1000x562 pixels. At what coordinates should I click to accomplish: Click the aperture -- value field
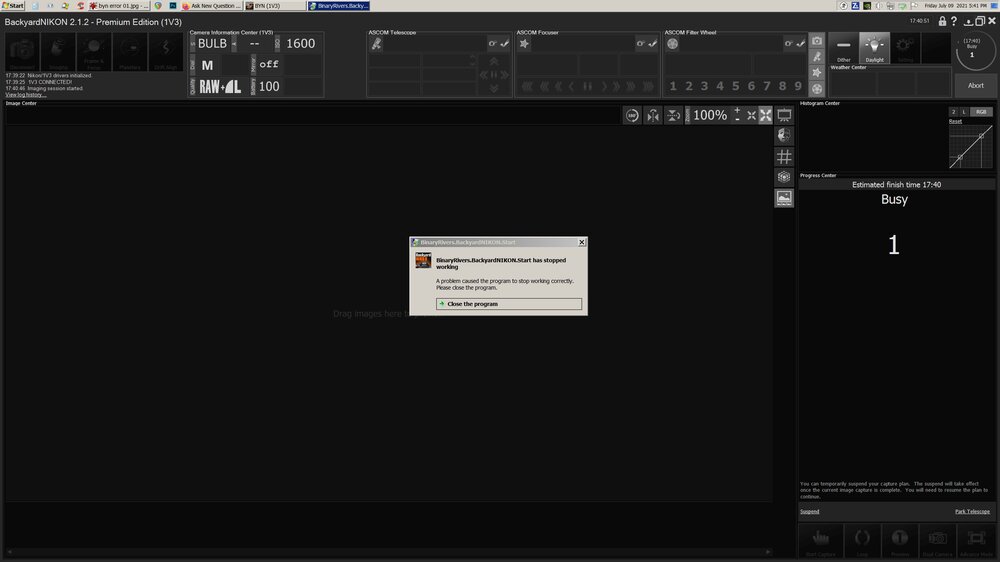pyautogui.click(x=254, y=43)
